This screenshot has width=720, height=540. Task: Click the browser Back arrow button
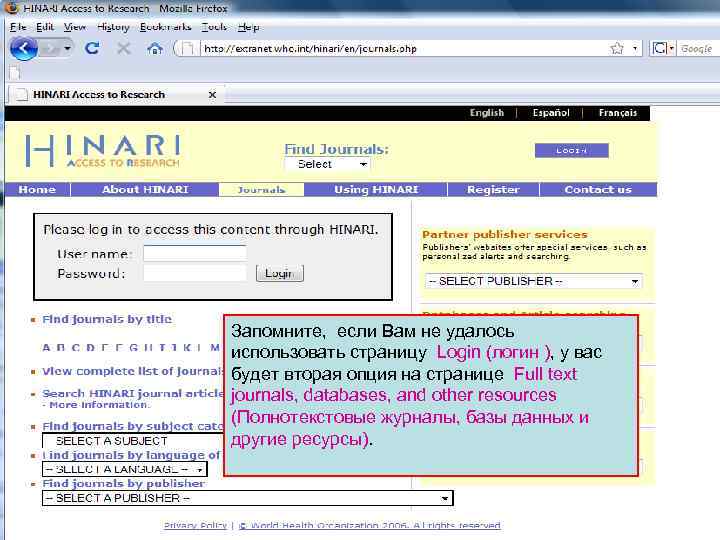click(23, 48)
